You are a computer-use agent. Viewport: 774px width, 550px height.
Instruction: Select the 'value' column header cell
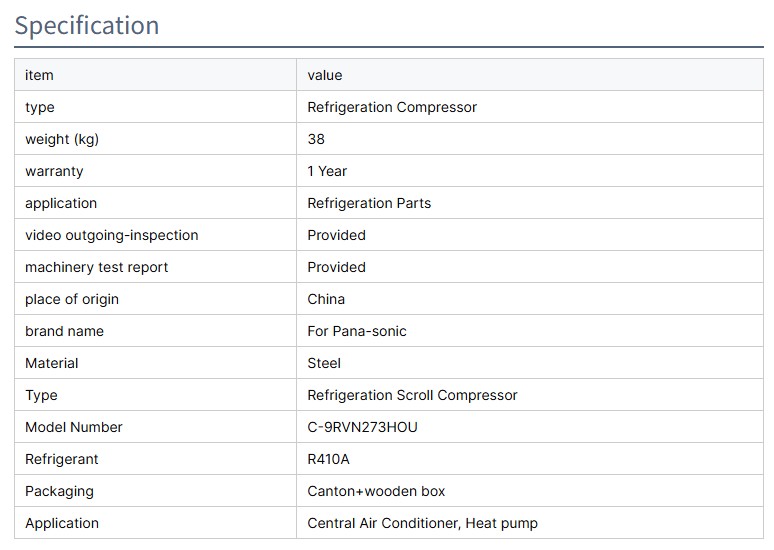click(x=325, y=75)
